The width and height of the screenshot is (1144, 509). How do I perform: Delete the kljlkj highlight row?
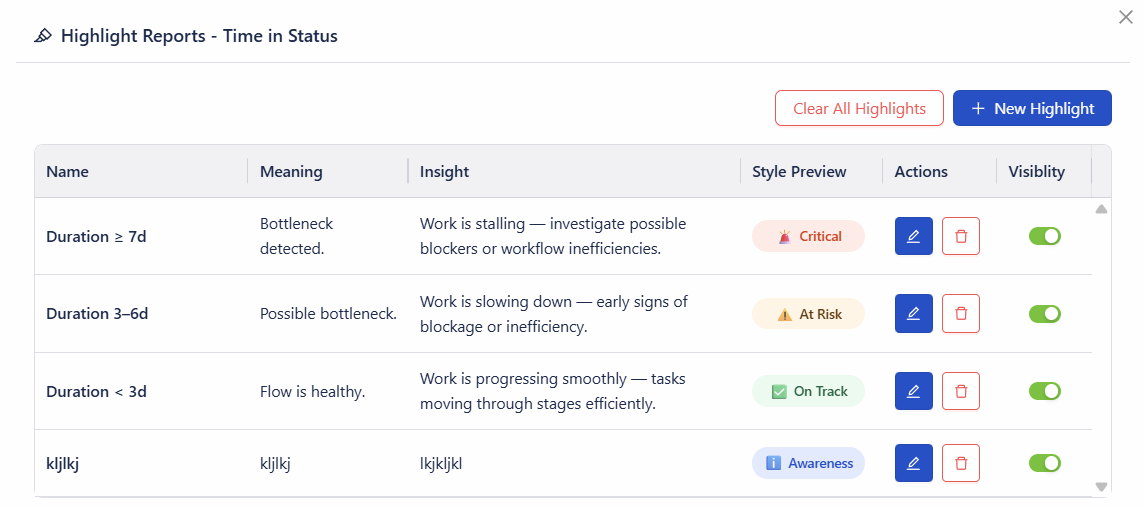point(961,463)
